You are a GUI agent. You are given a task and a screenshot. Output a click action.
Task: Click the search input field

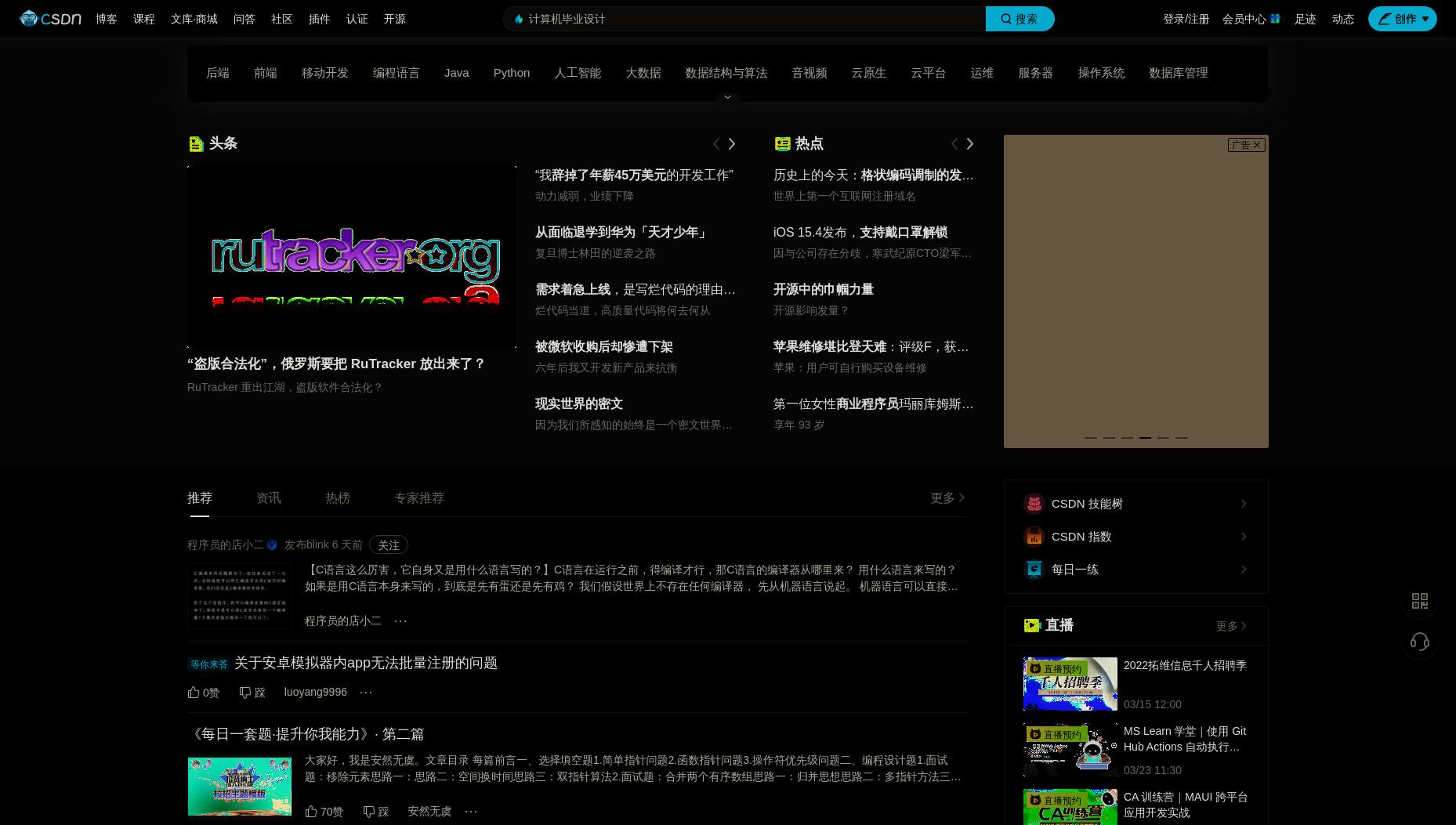click(744, 19)
